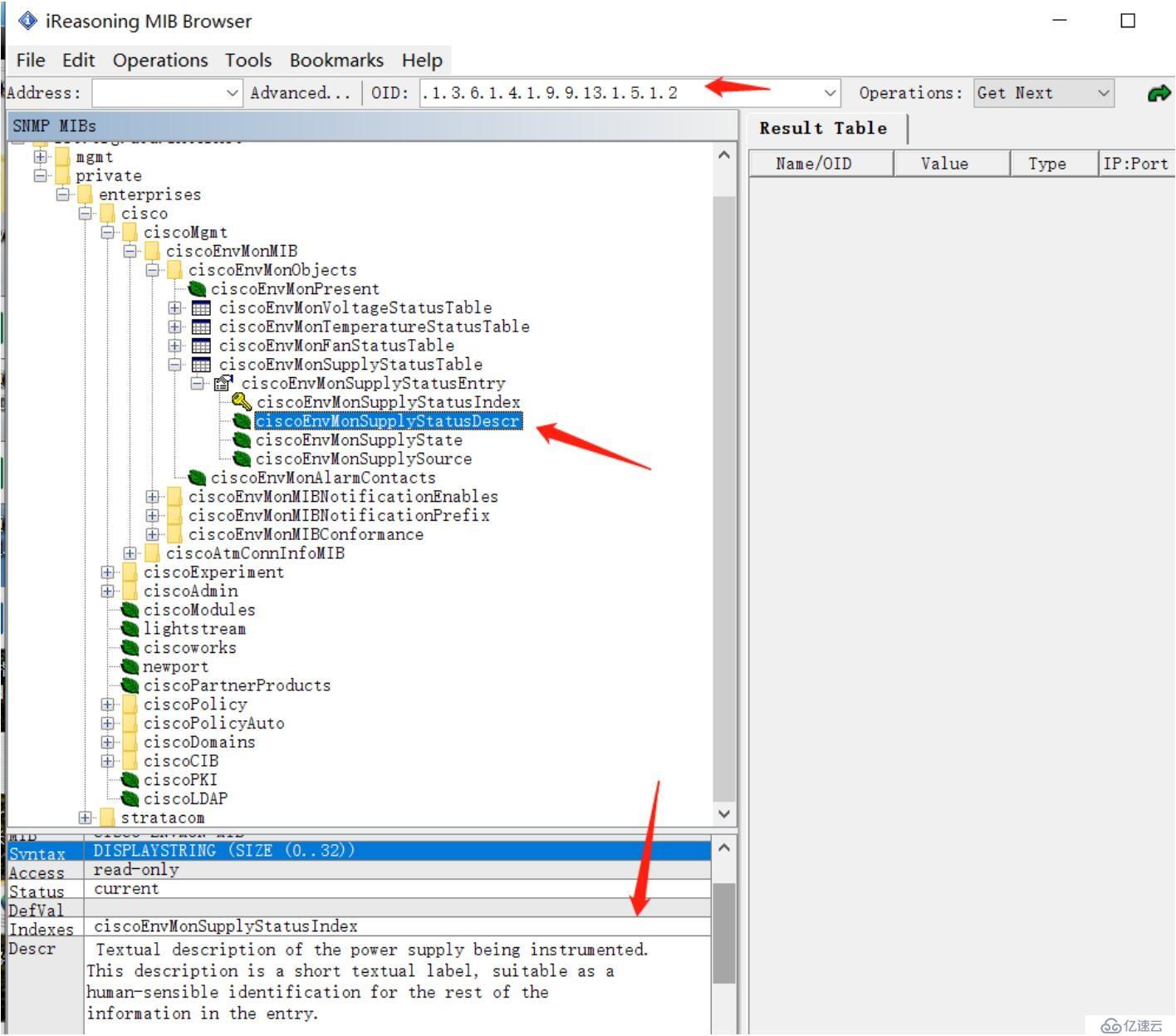Viewport: 1176px width, 1036px height.
Task: Click the ciscoMgmt folder icon
Action: click(x=130, y=233)
